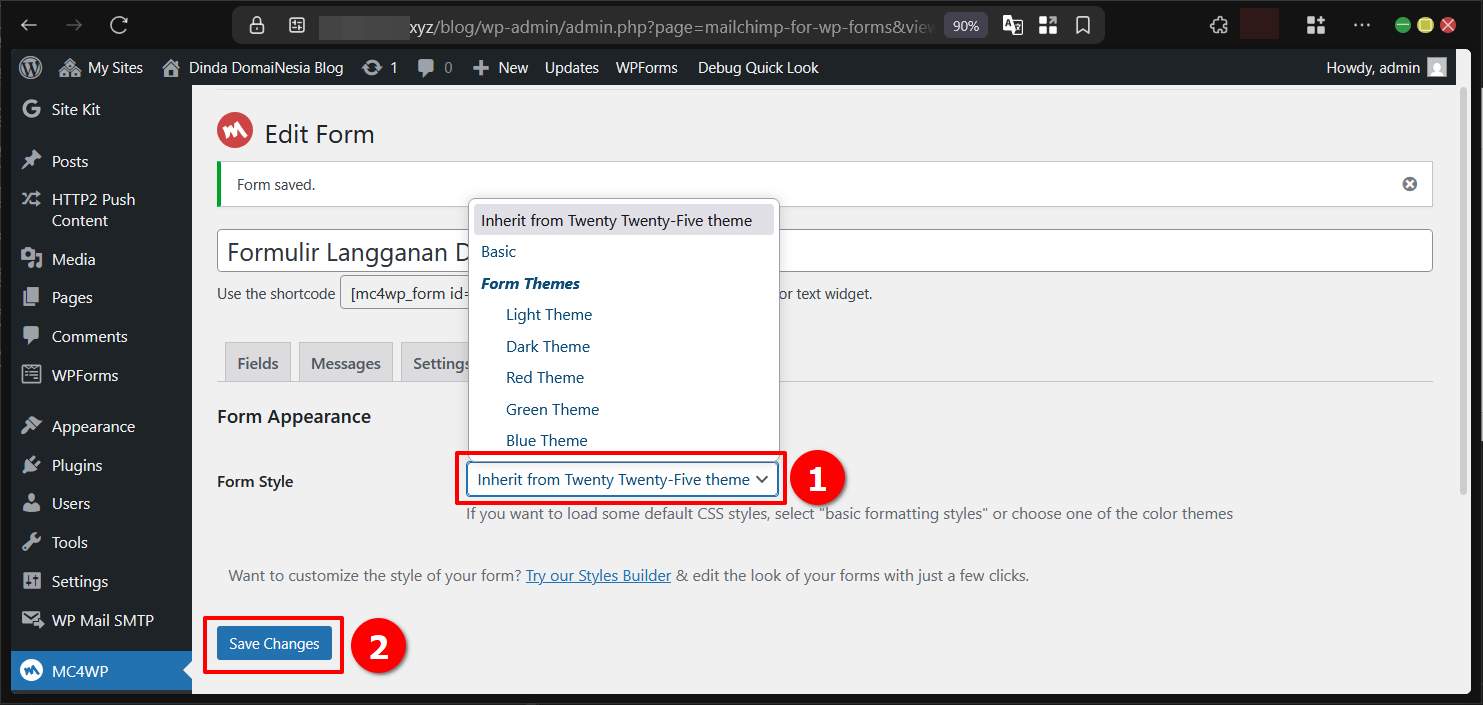Open the Tools wrench icon
Screen dimensions: 1483x705
[31, 542]
